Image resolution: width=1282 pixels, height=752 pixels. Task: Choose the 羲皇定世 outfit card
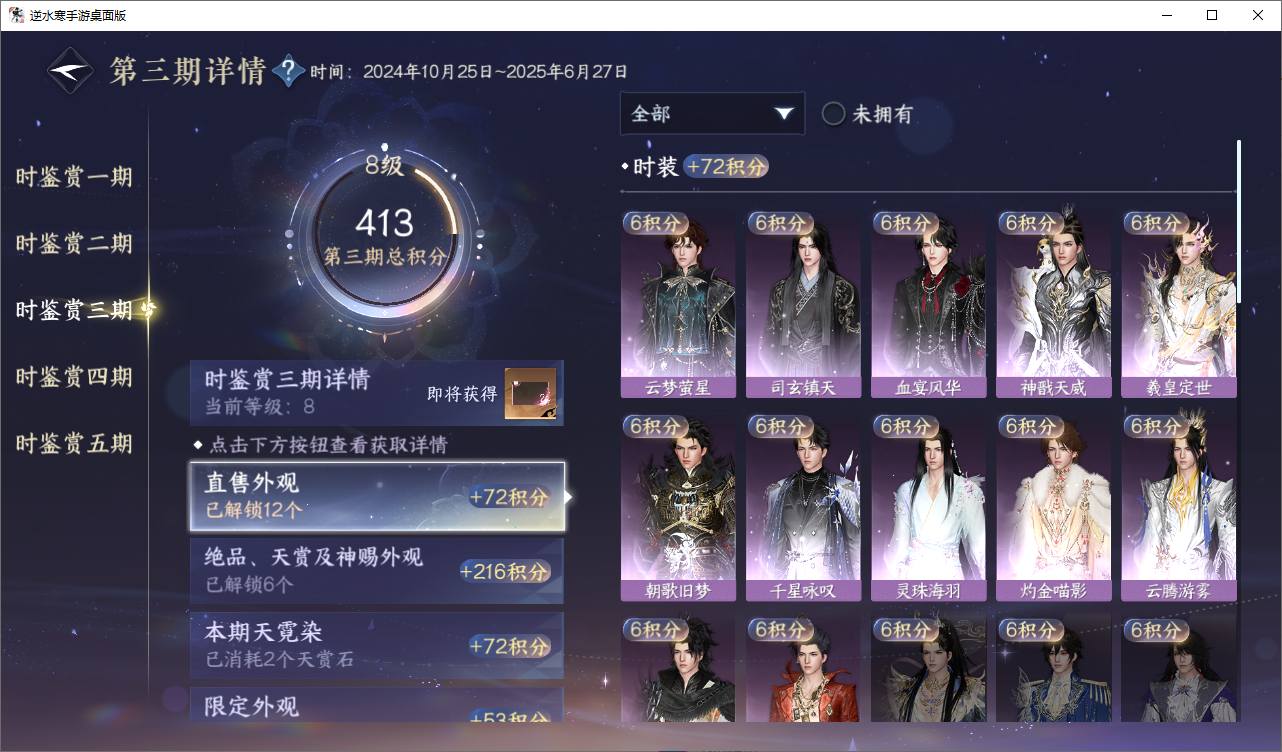click(x=1179, y=304)
